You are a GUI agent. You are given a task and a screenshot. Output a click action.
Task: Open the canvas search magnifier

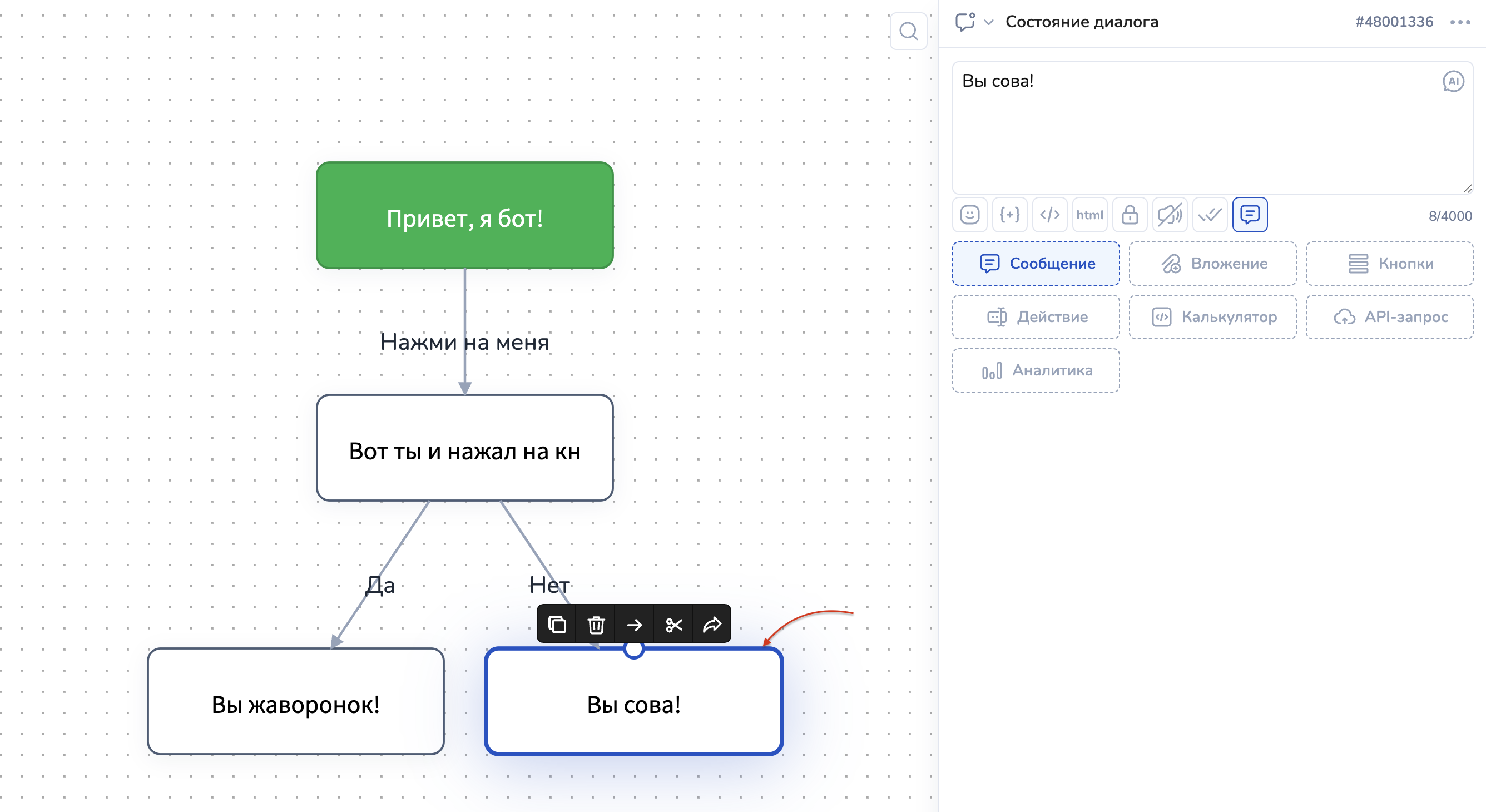pos(909,31)
